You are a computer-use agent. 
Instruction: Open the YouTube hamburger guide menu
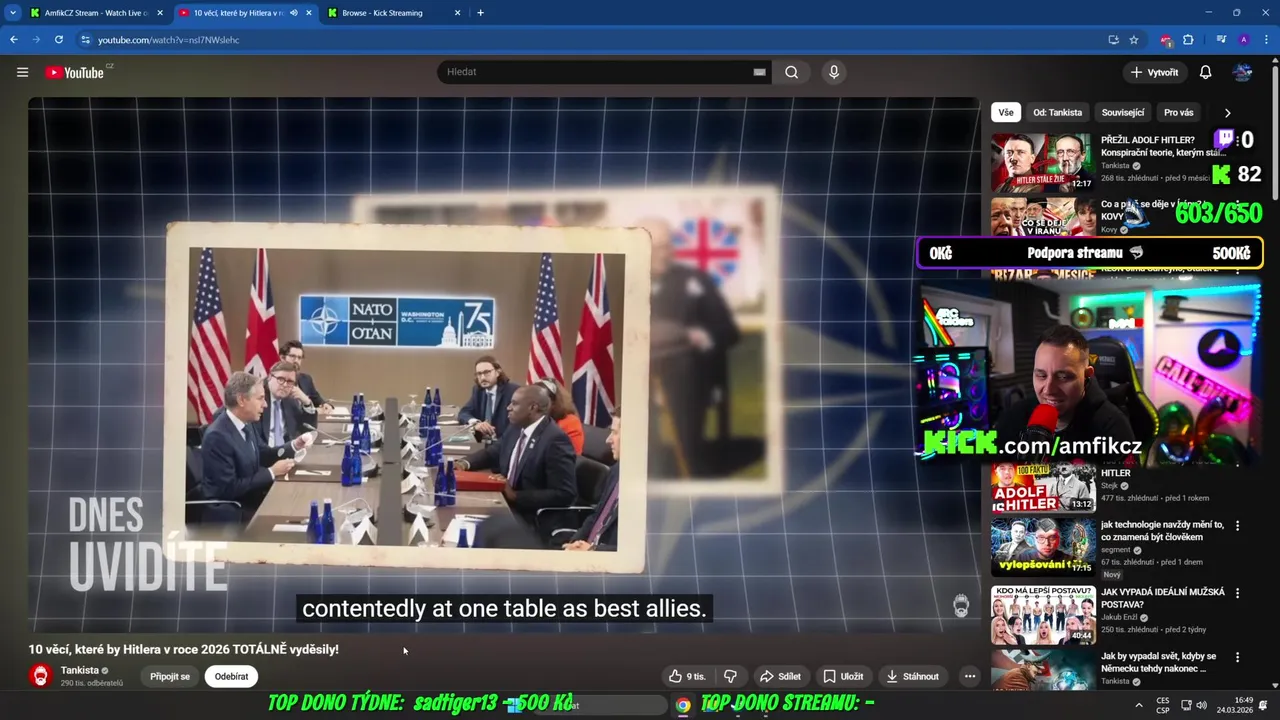(x=22, y=72)
